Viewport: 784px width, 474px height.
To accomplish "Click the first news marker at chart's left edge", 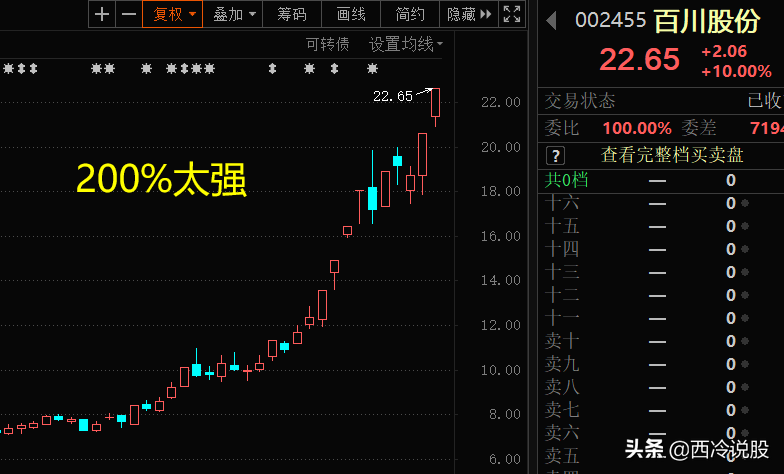I will click(x=8, y=68).
